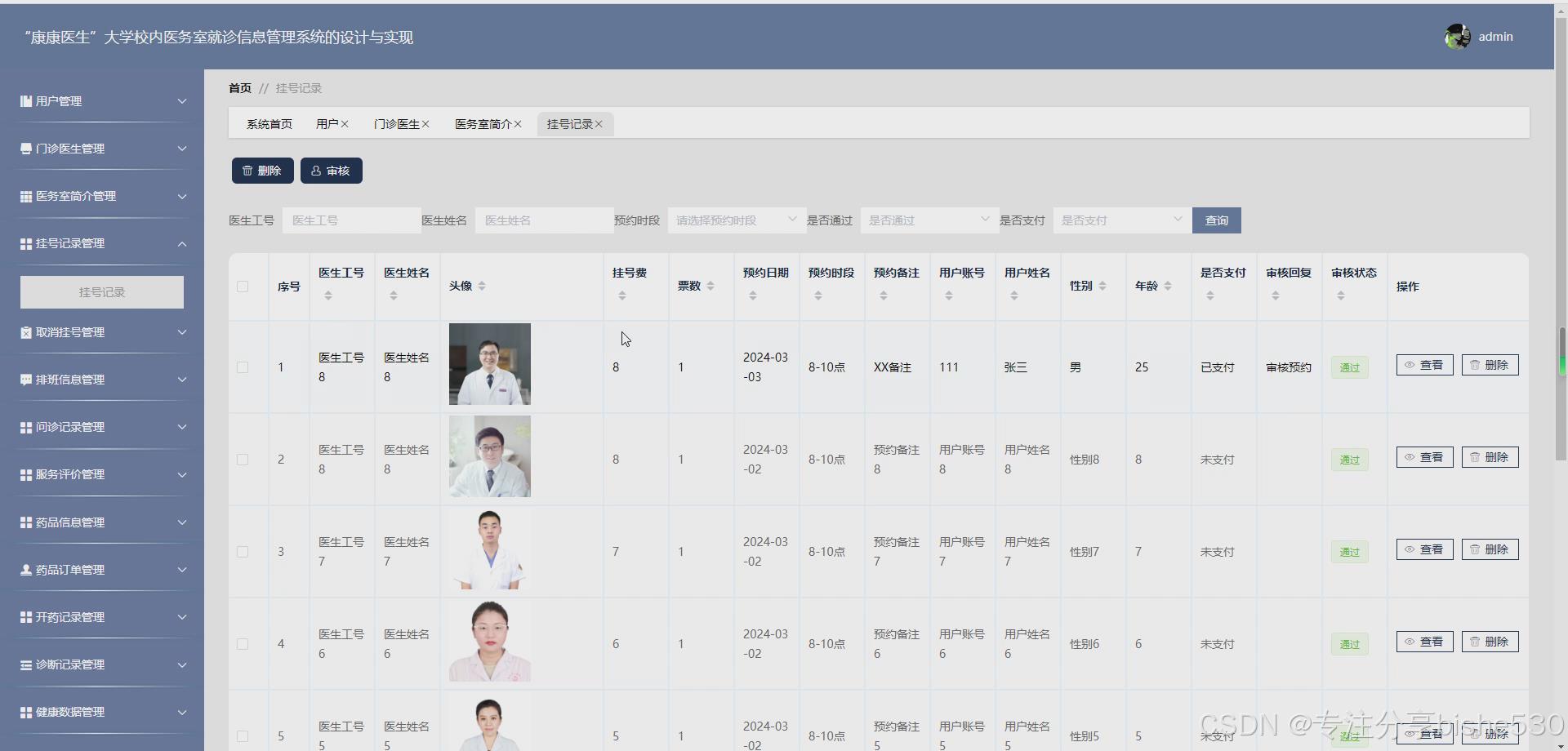This screenshot has width=1568, height=751.
Task: Click the 用户管理 sidebar icon
Action: point(26,101)
